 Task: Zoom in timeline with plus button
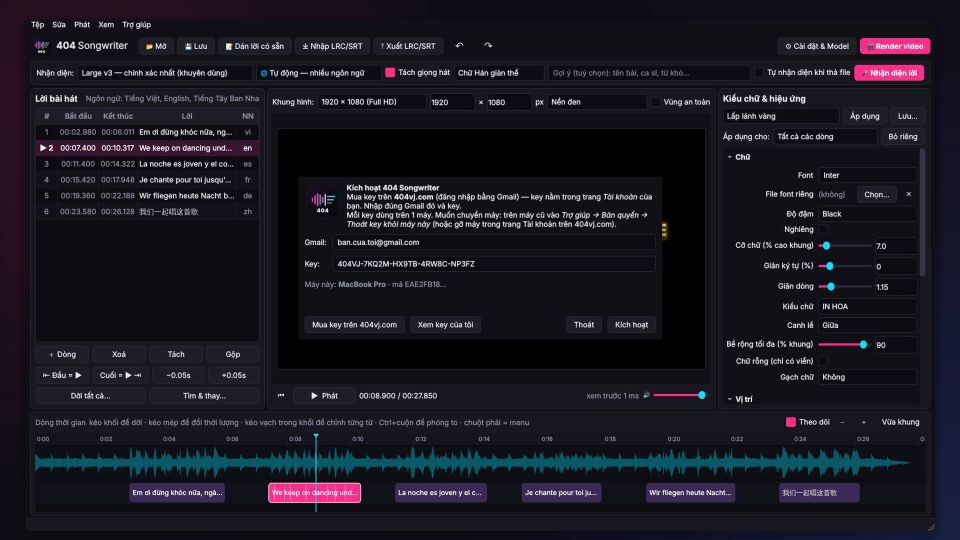pyautogui.click(x=864, y=422)
